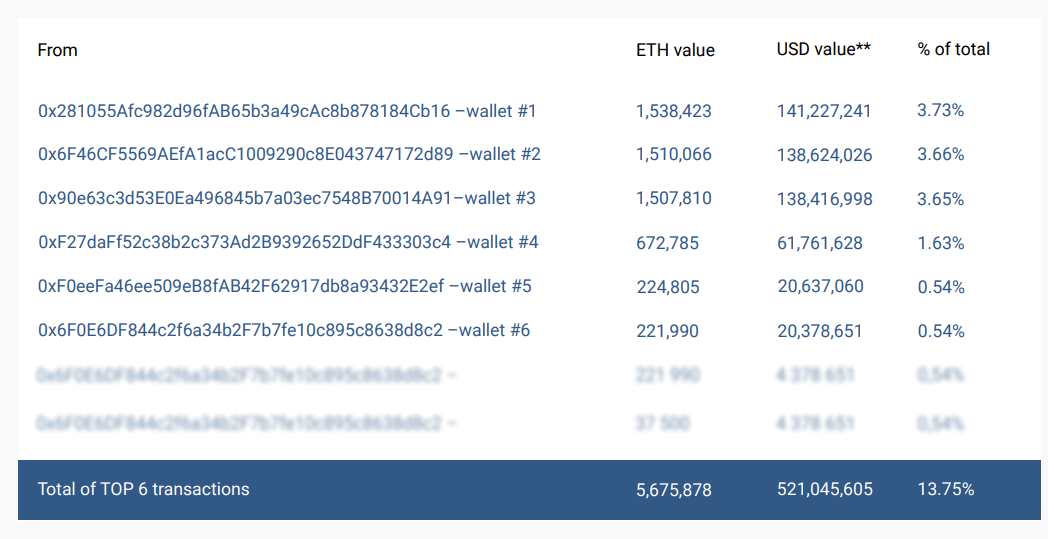Click the 'From' column header

click(x=57, y=50)
